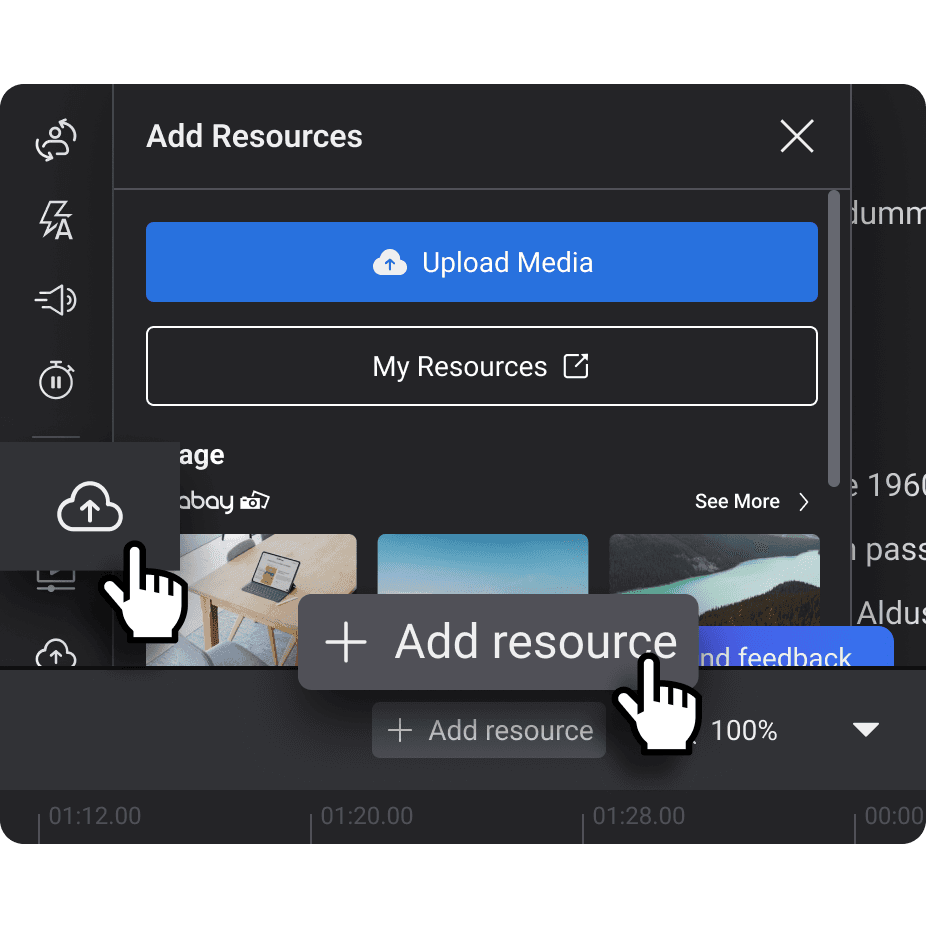Click the 01:28.00 timeline marker
Screen dimensions: 926x926
pos(638,817)
